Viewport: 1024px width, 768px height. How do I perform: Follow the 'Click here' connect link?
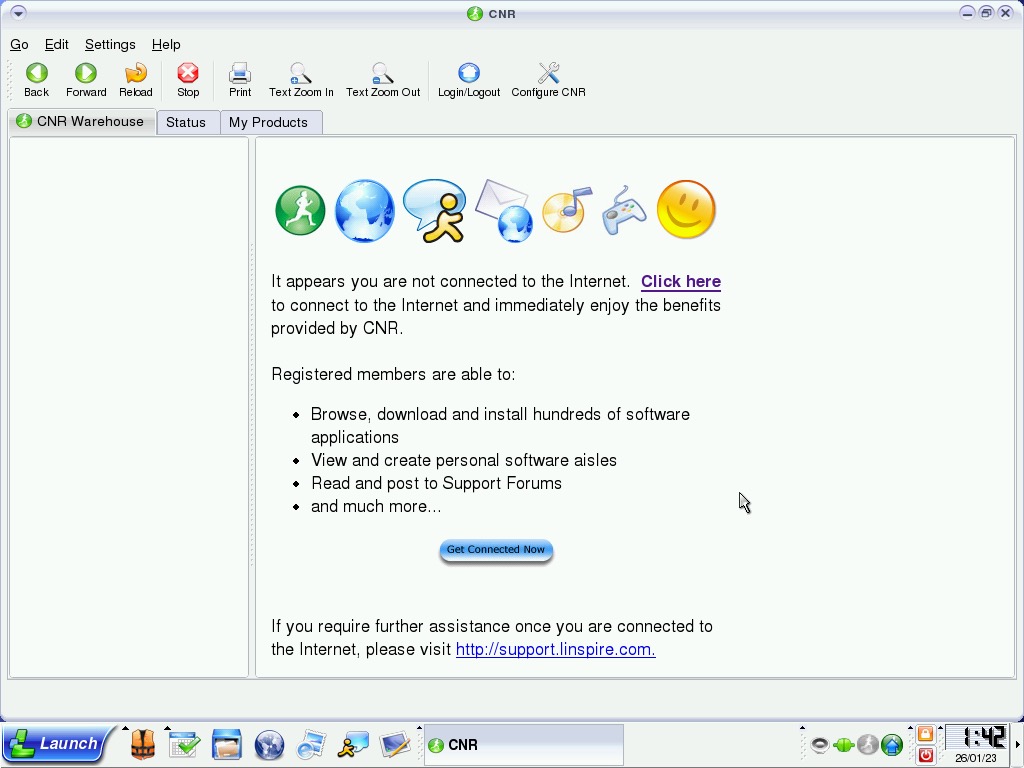(681, 282)
